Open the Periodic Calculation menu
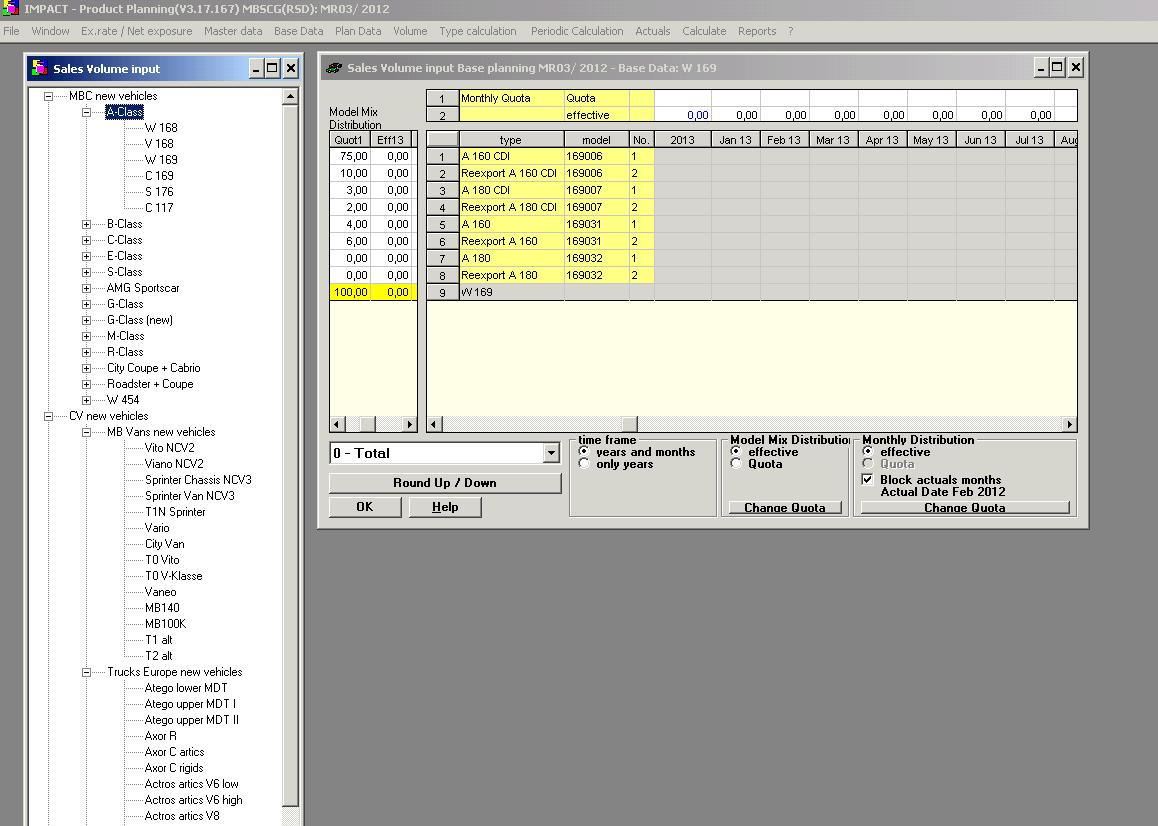The image size is (1158, 826). pos(577,31)
